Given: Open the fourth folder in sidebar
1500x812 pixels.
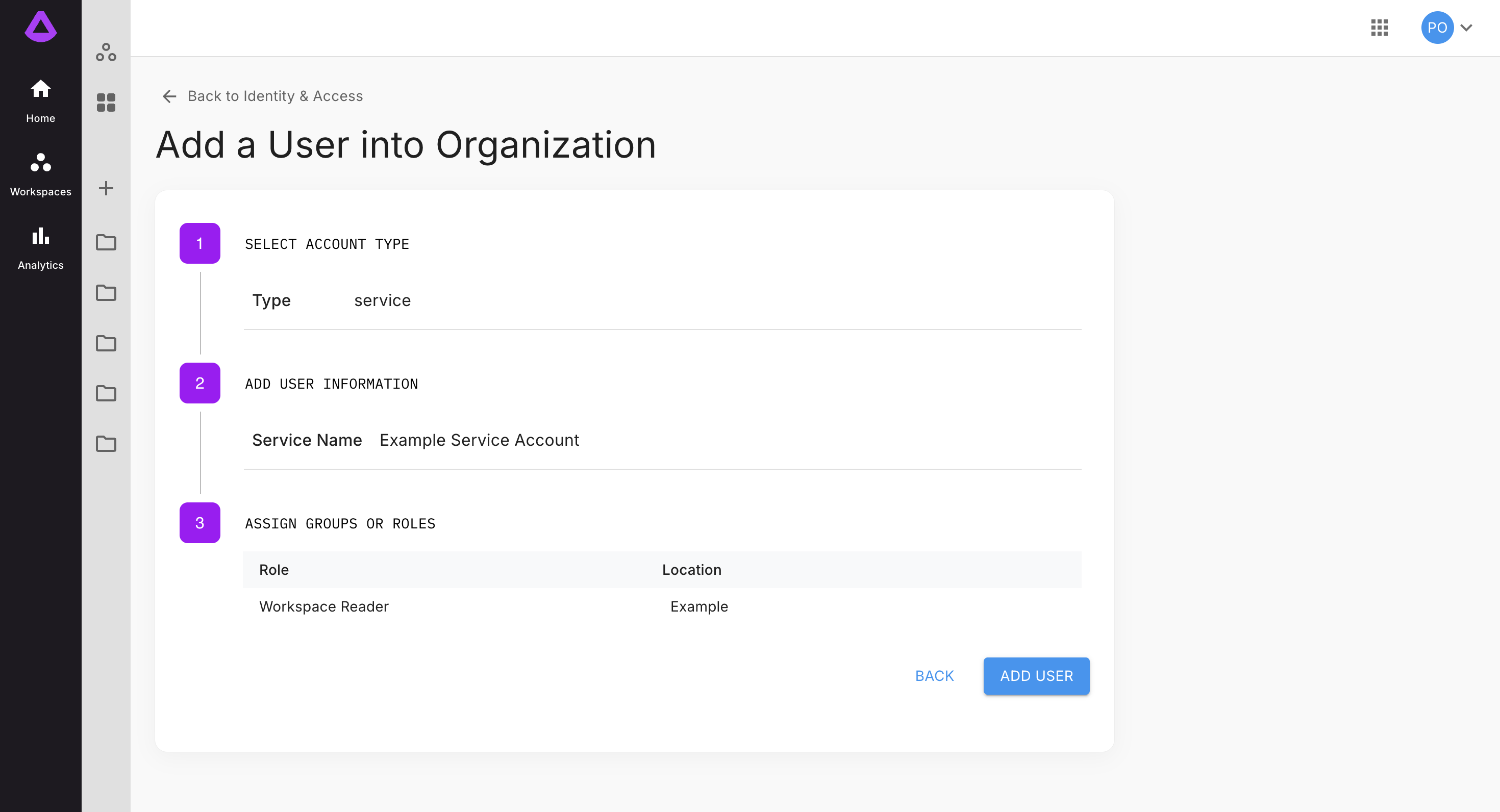Looking at the screenshot, I should [x=106, y=393].
